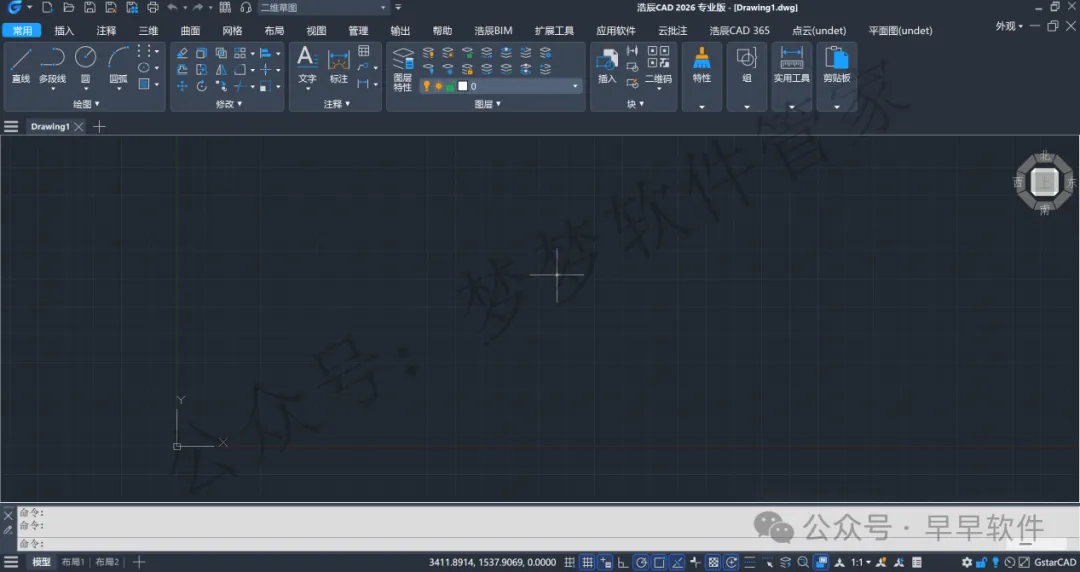Image resolution: width=1080 pixels, height=572 pixels.
Task: Click the Erase tool in Modify panel
Action: point(182,53)
